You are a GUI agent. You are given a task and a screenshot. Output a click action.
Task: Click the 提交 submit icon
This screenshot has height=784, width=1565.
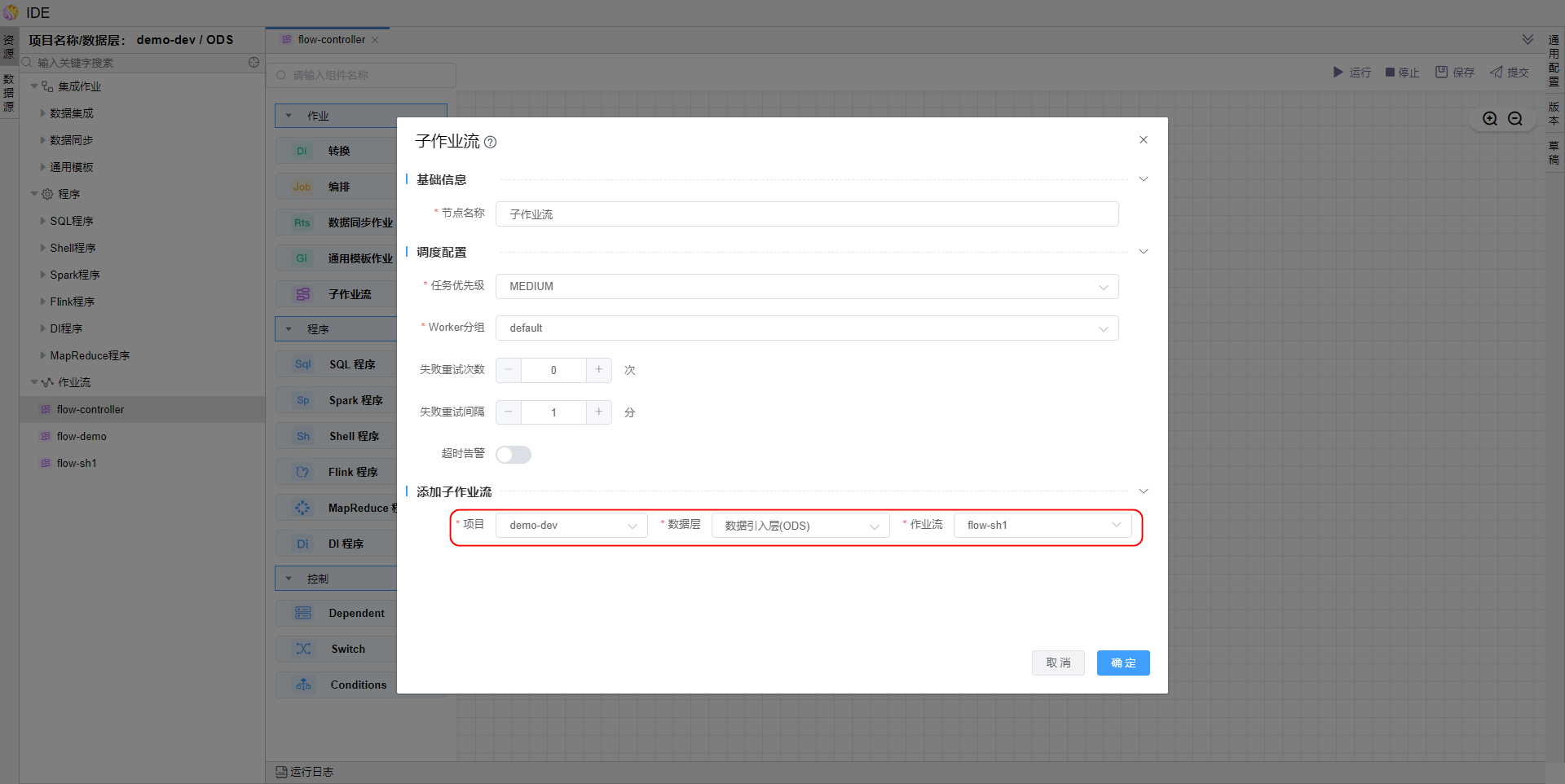(x=1497, y=73)
